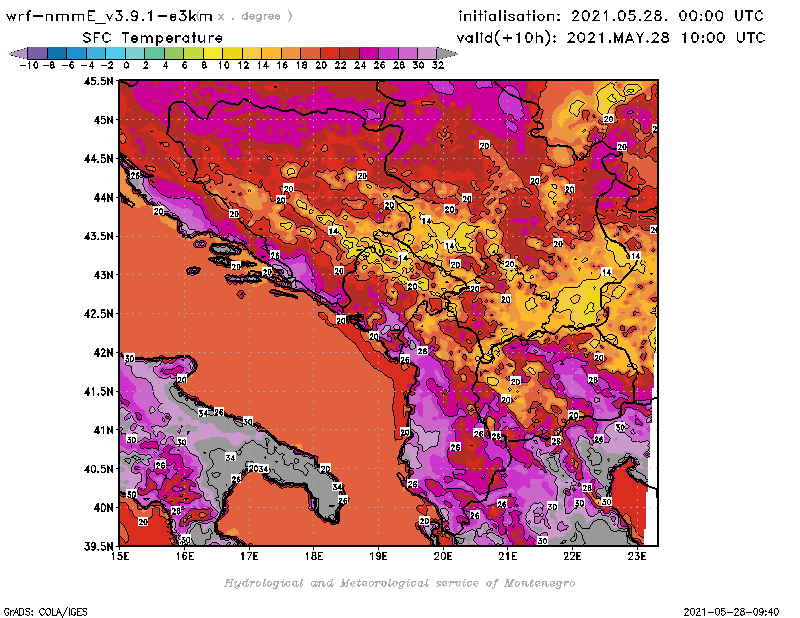Click the "45.5N" latitude label

[x=98, y=81]
